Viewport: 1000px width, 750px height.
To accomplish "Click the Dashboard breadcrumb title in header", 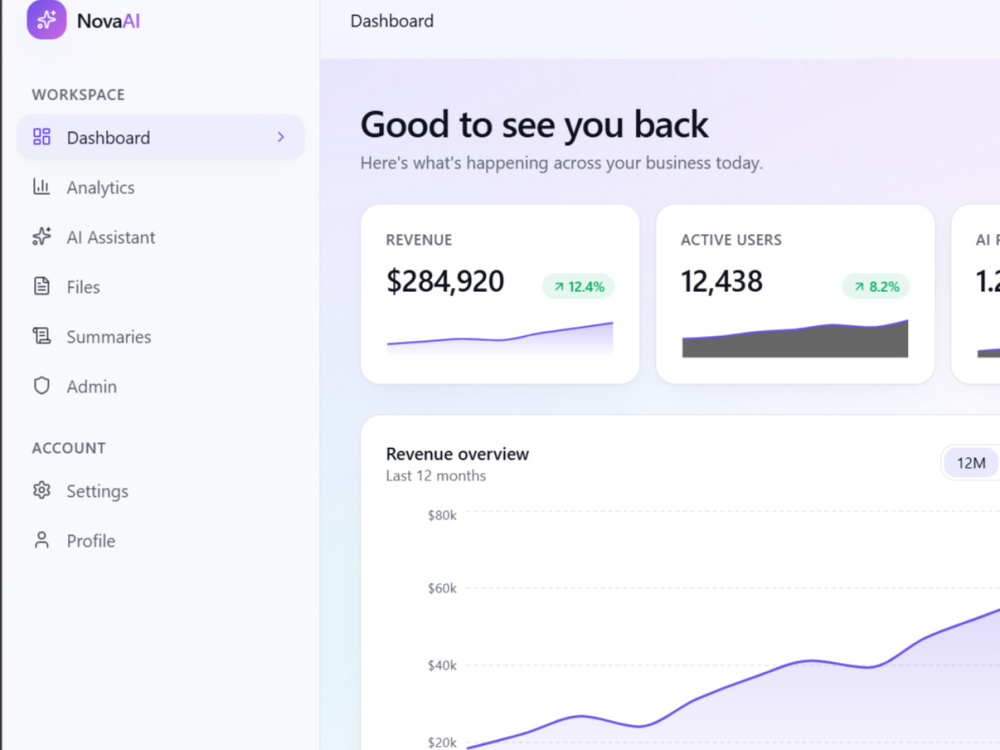I will point(392,21).
